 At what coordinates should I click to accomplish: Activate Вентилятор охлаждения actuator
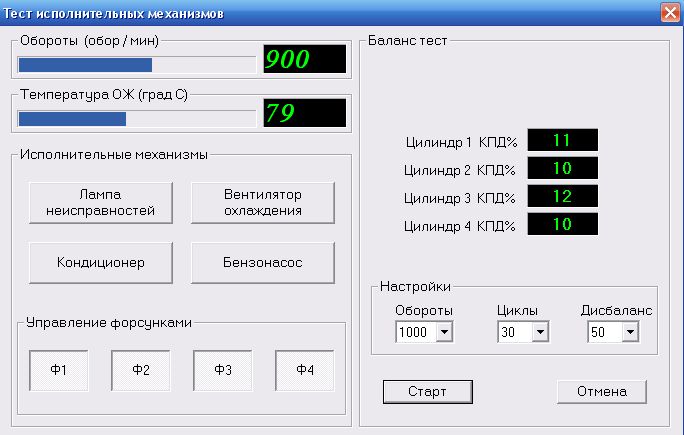coord(263,203)
